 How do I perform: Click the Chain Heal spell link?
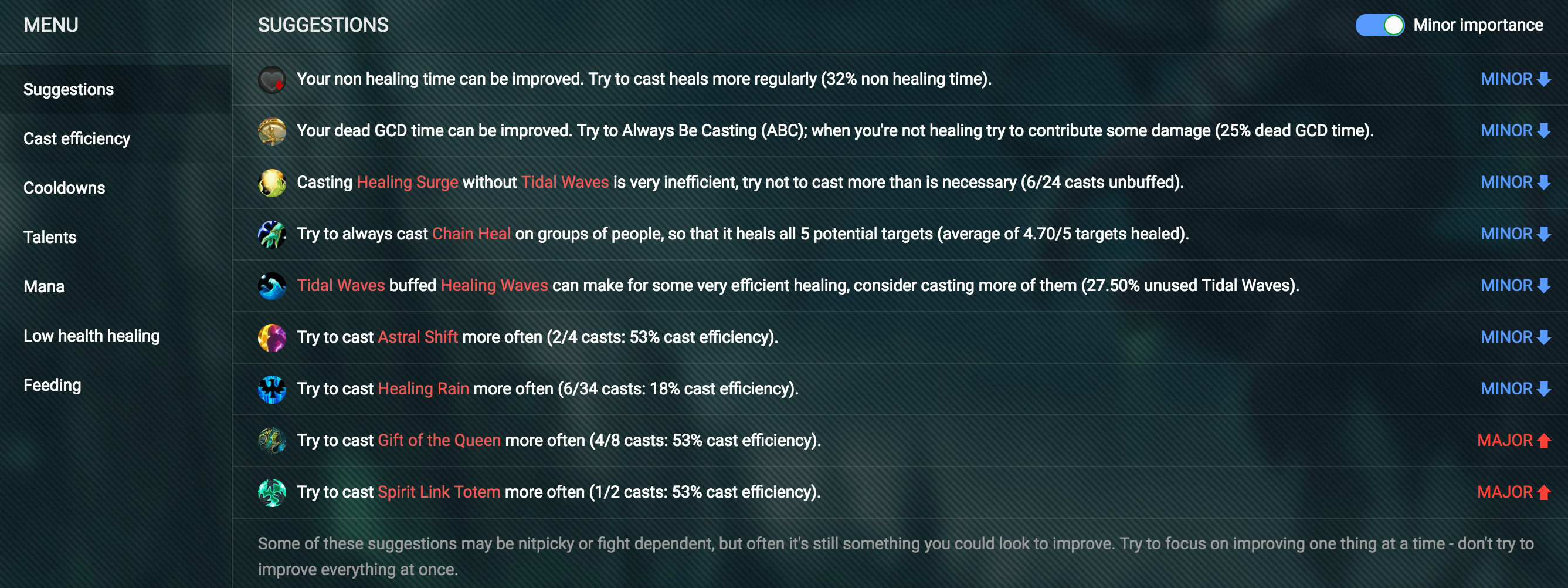tap(471, 234)
